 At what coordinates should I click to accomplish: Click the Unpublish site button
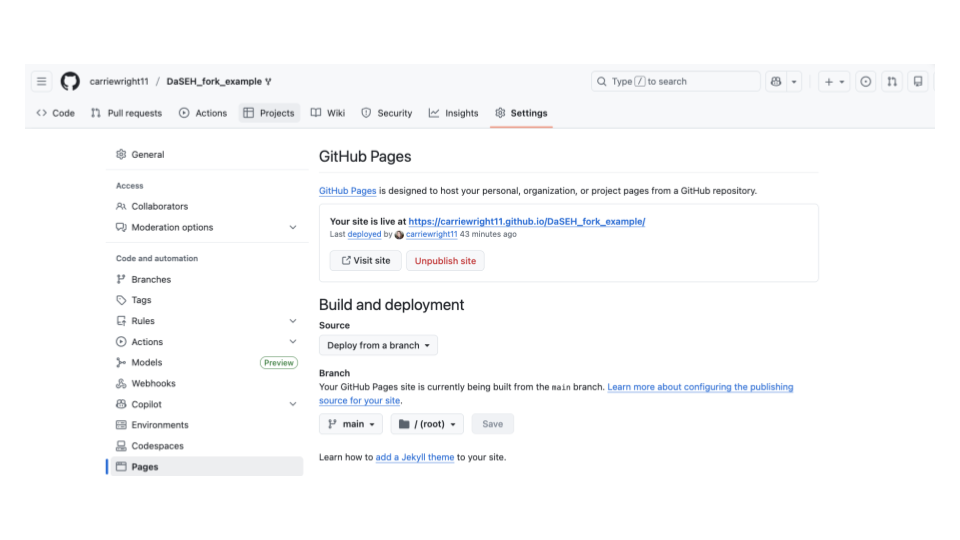pos(445,261)
